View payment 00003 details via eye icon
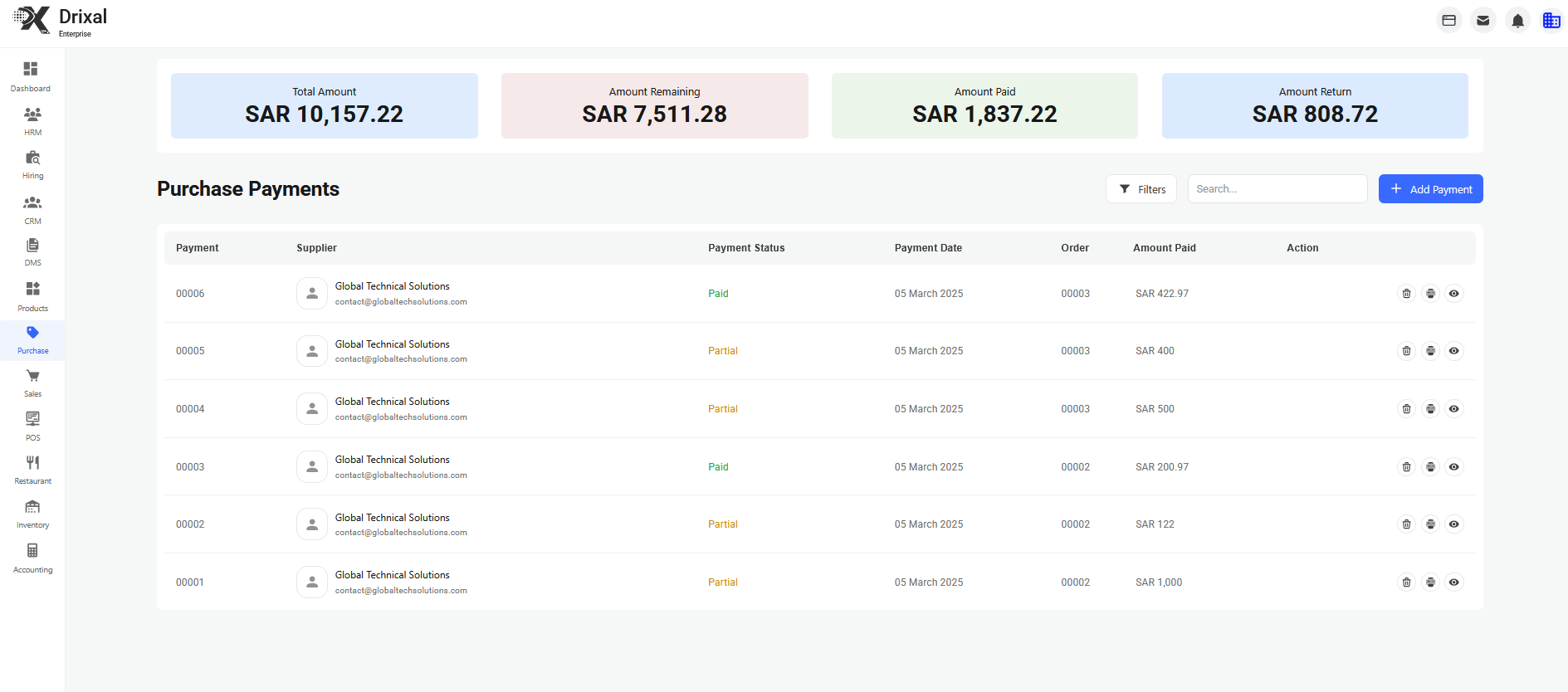Viewport: 1568px width, 692px height. point(1454,467)
